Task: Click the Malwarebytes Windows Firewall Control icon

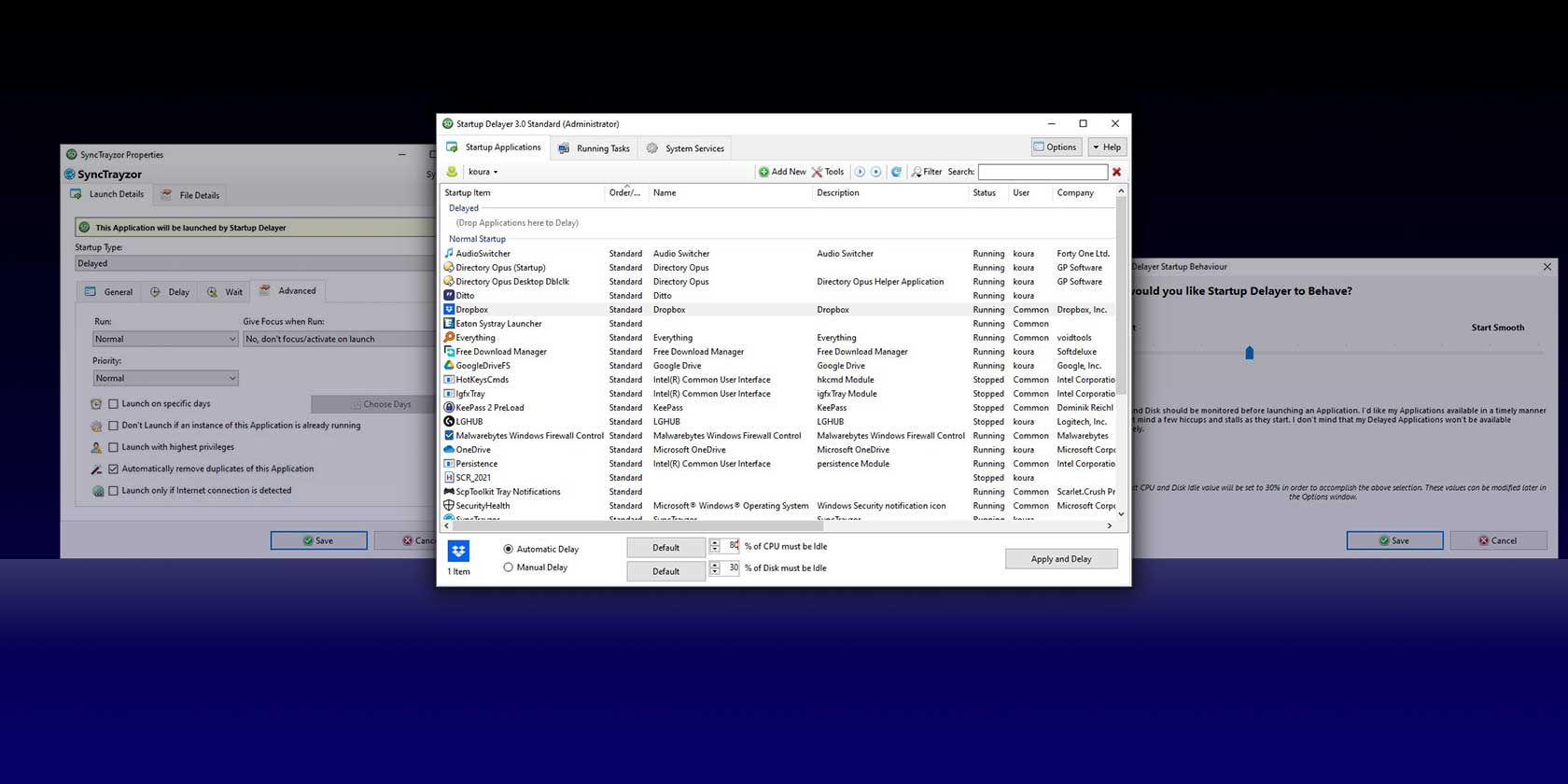Action: pyautogui.click(x=449, y=435)
